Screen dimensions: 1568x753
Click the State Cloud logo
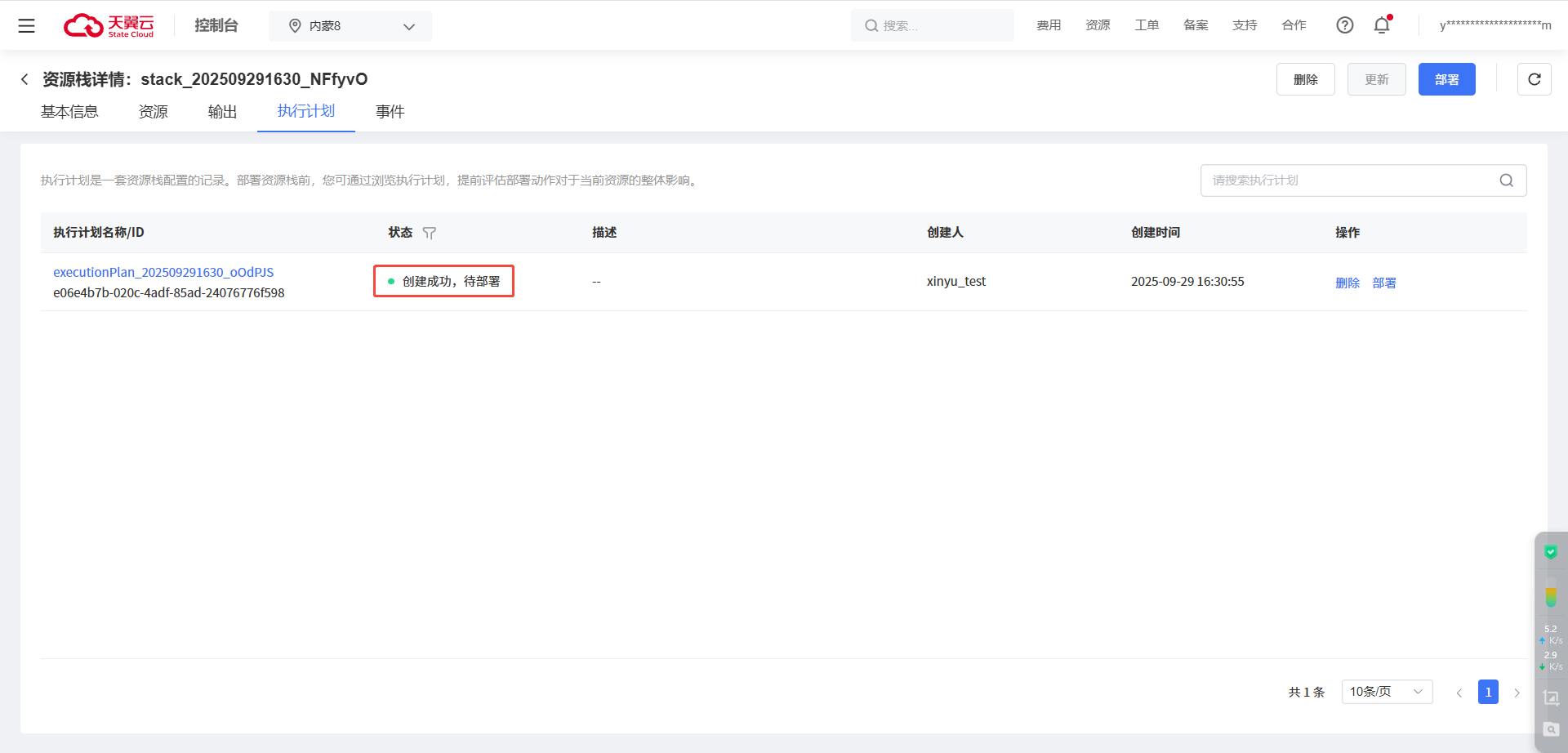pos(109,26)
